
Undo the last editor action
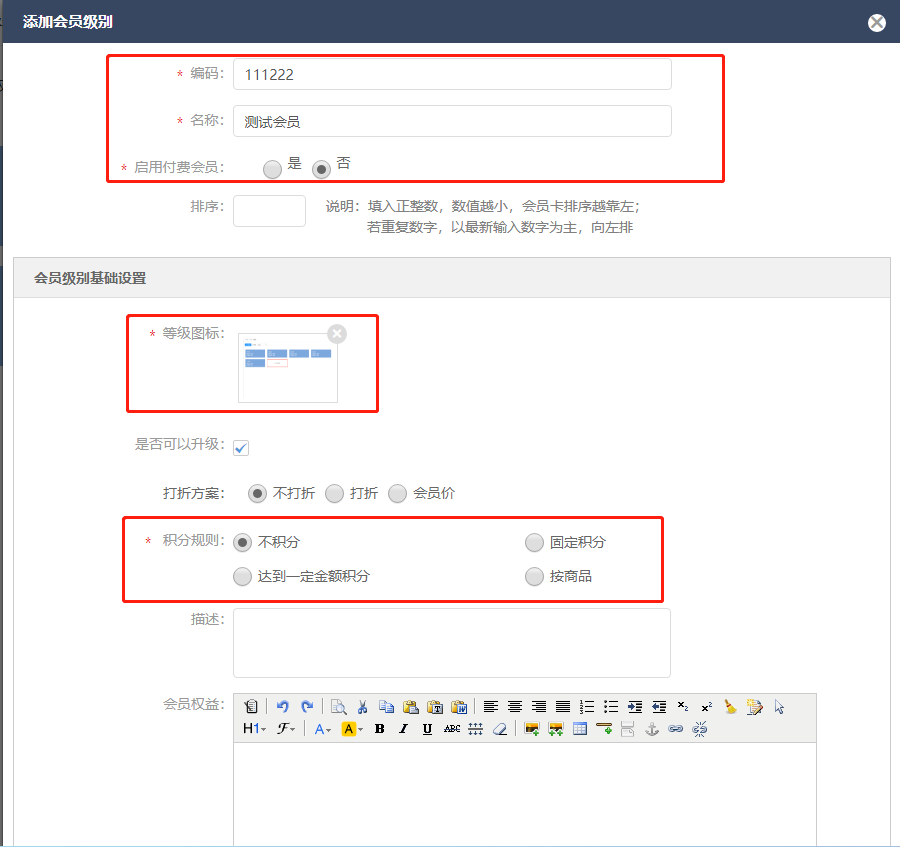coord(282,706)
